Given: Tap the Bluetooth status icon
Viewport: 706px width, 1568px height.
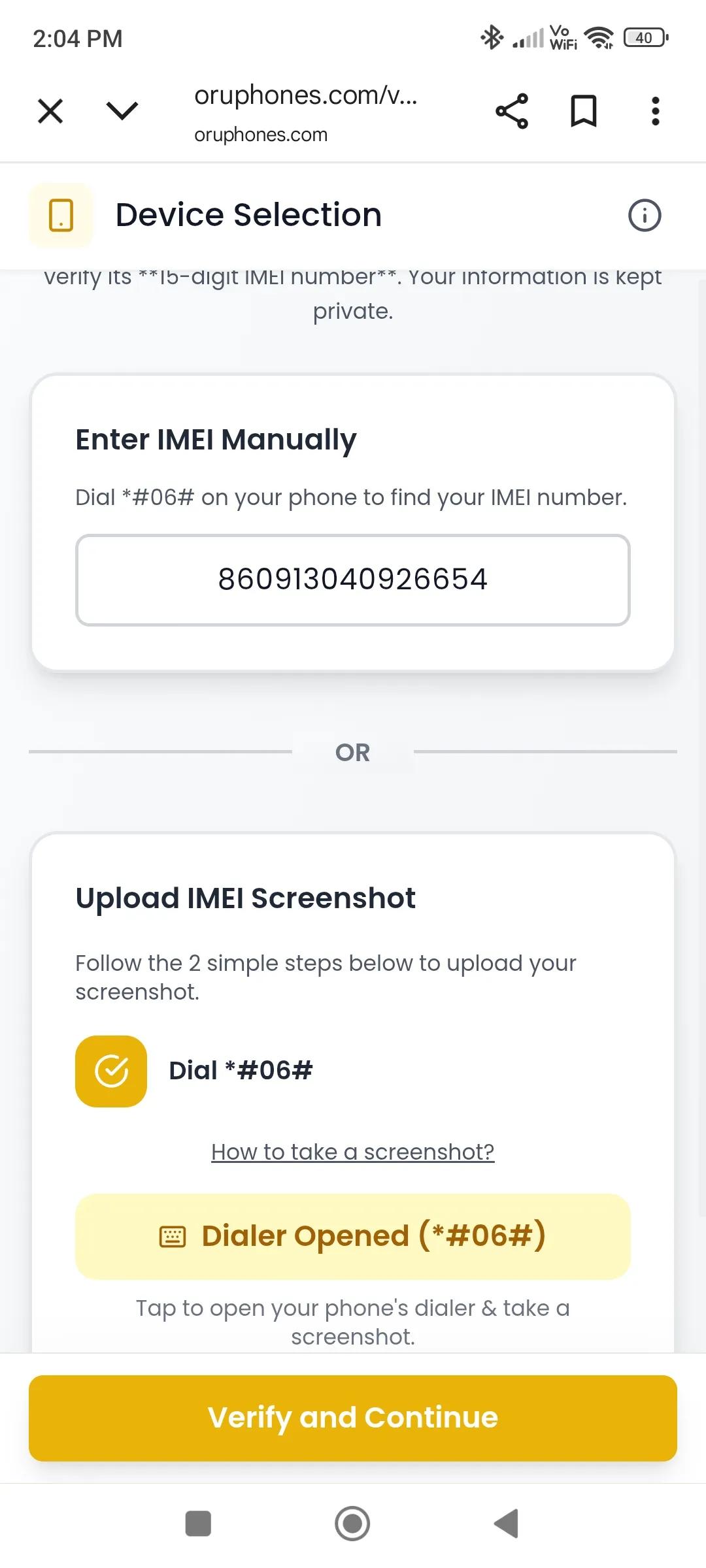Looking at the screenshot, I should (492, 38).
